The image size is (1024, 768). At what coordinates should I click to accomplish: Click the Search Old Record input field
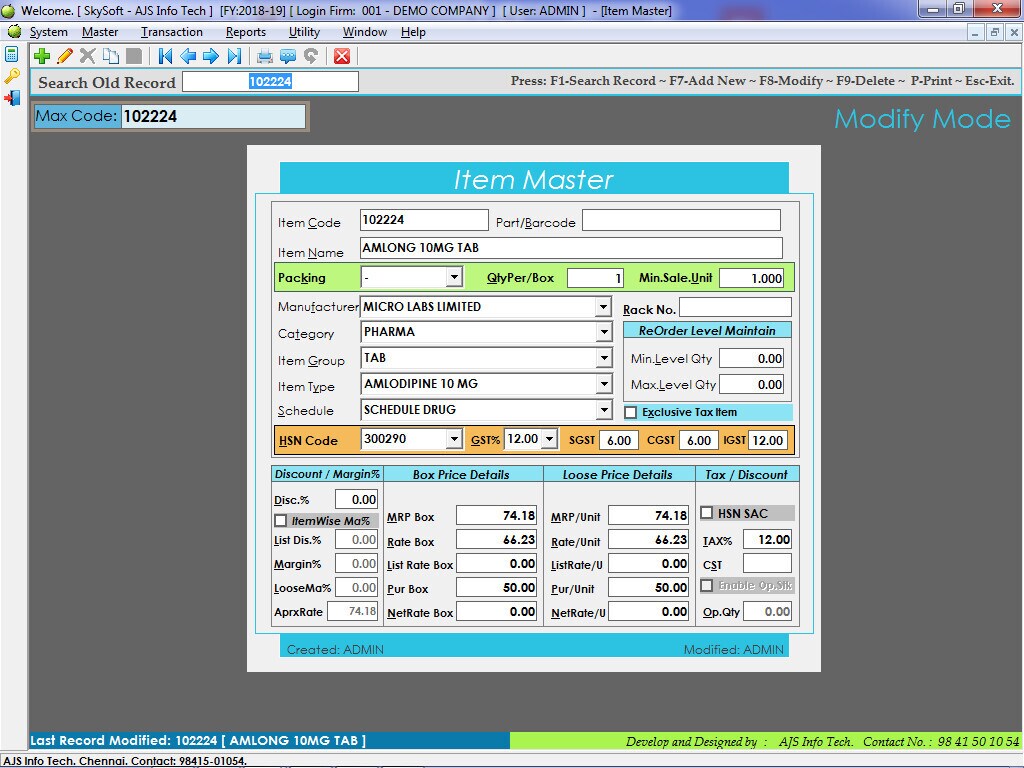coord(270,82)
